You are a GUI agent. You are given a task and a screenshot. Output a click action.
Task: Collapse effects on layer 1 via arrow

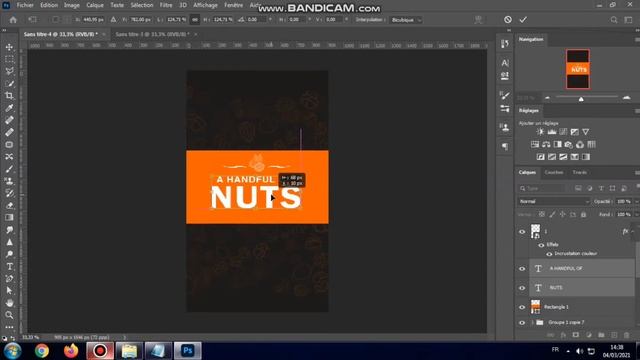coord(633,231)
